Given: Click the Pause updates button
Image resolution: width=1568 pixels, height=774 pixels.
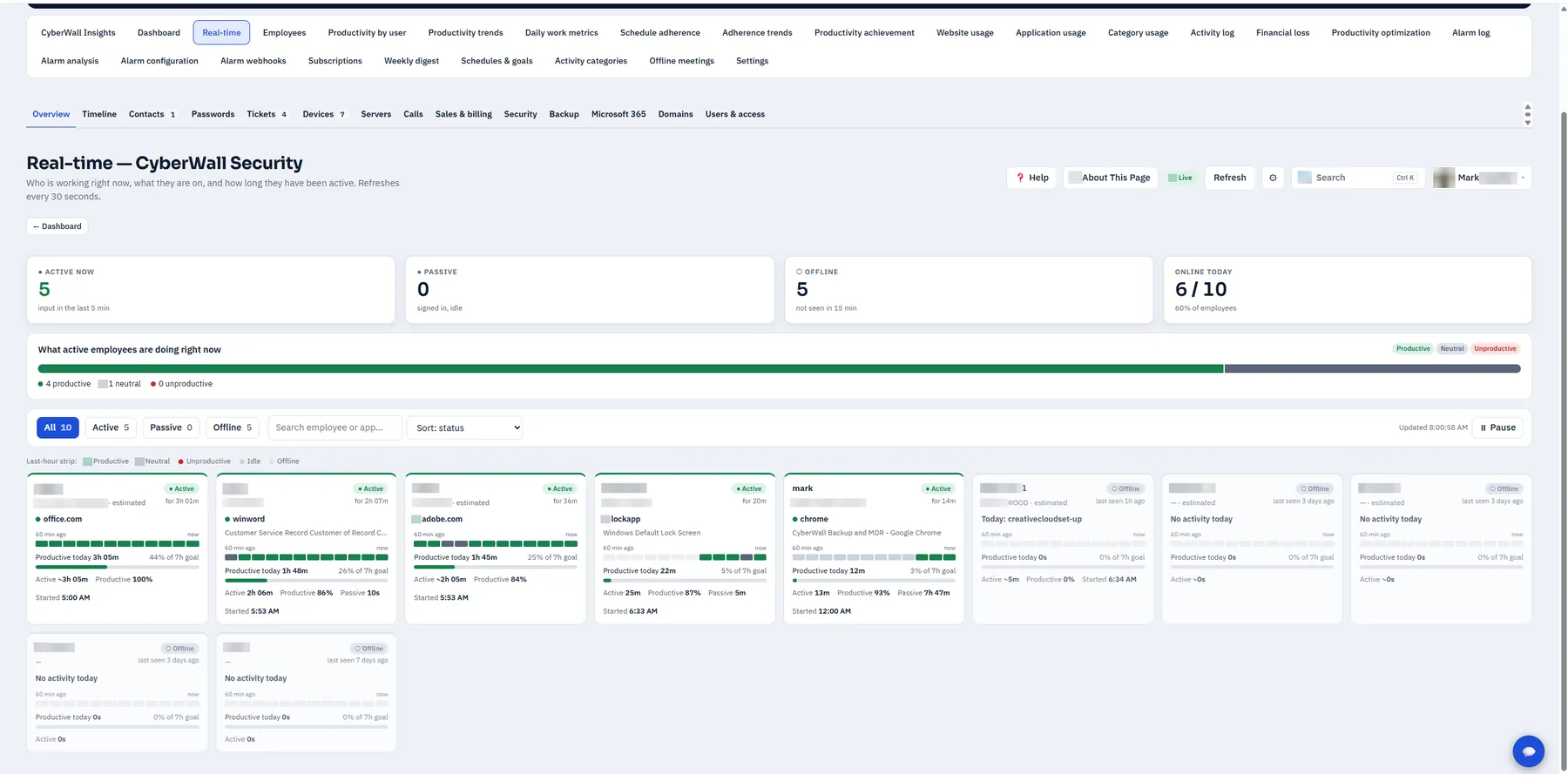Looking at the screenshot, I should coord(1497,427).
